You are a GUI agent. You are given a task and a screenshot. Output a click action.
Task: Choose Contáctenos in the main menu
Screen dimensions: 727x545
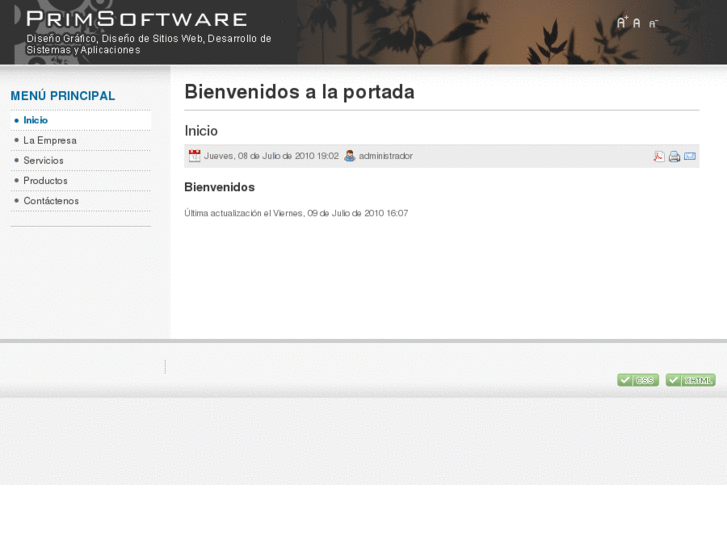tap(81, 201)
